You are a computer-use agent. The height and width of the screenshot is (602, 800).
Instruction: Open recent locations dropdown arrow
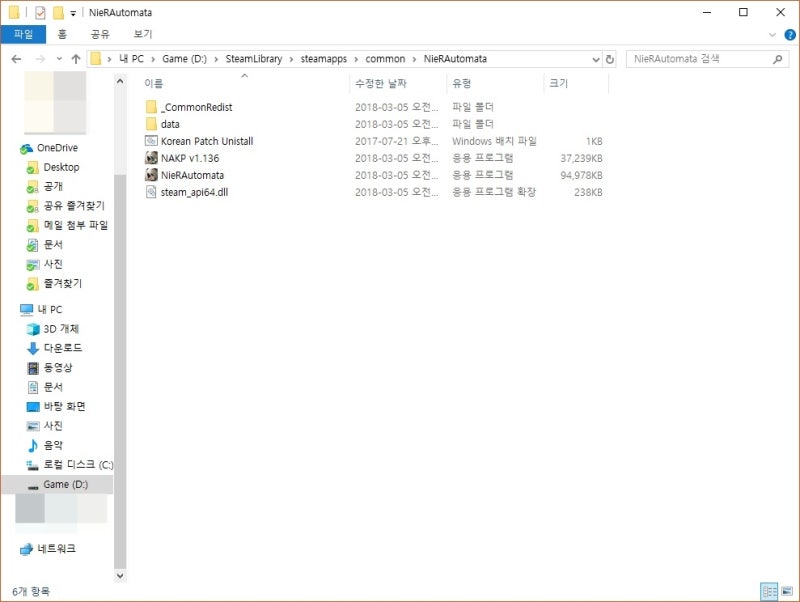tap(59, 59)
